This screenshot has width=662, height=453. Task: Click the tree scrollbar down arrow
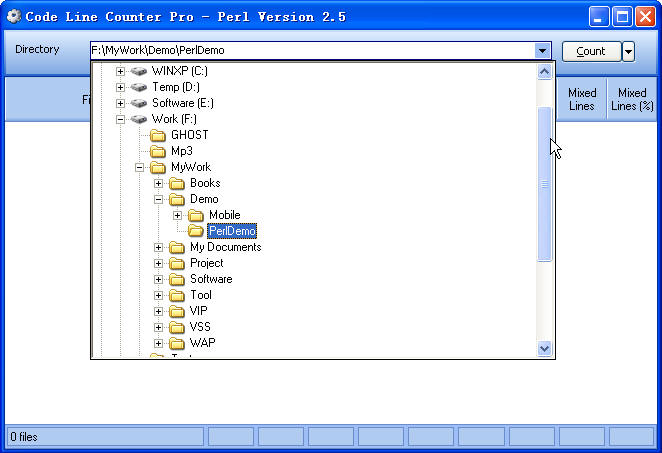coord(545,348)
